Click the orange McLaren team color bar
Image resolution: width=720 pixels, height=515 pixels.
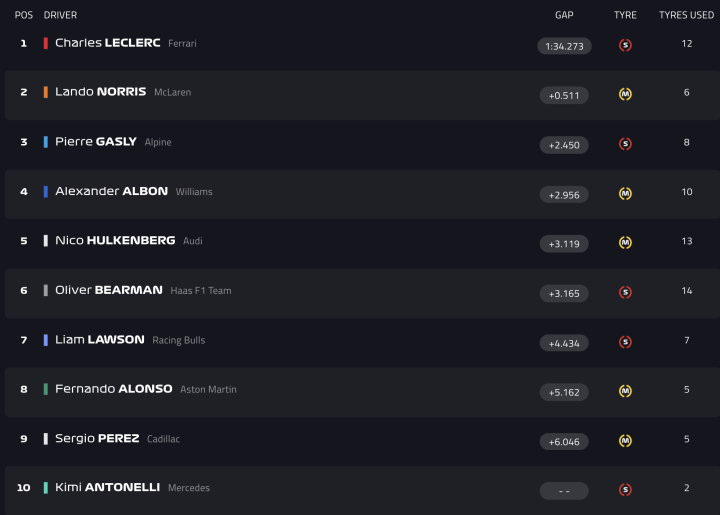tap(45, 92)
